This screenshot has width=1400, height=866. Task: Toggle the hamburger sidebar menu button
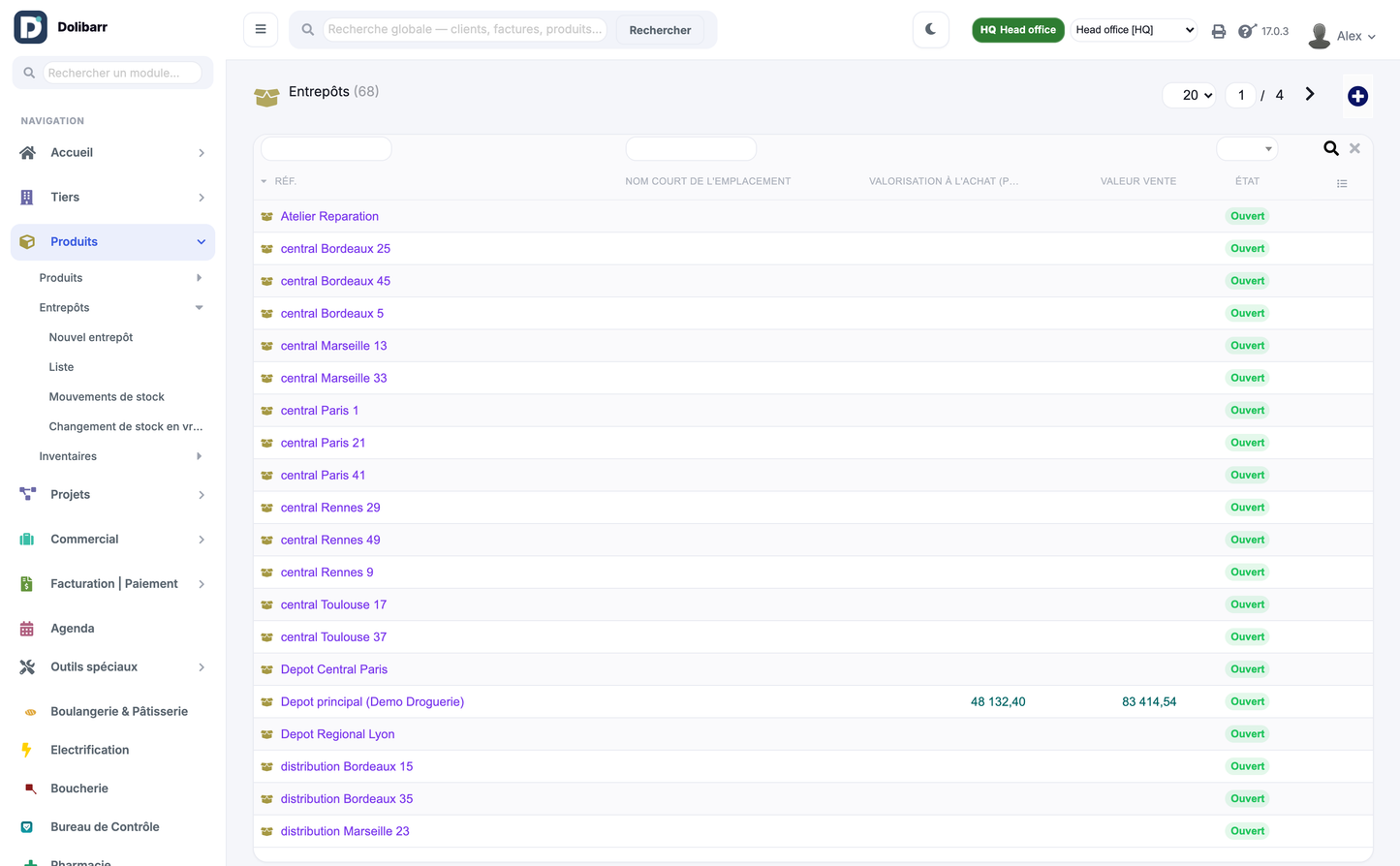coord(261,29)
